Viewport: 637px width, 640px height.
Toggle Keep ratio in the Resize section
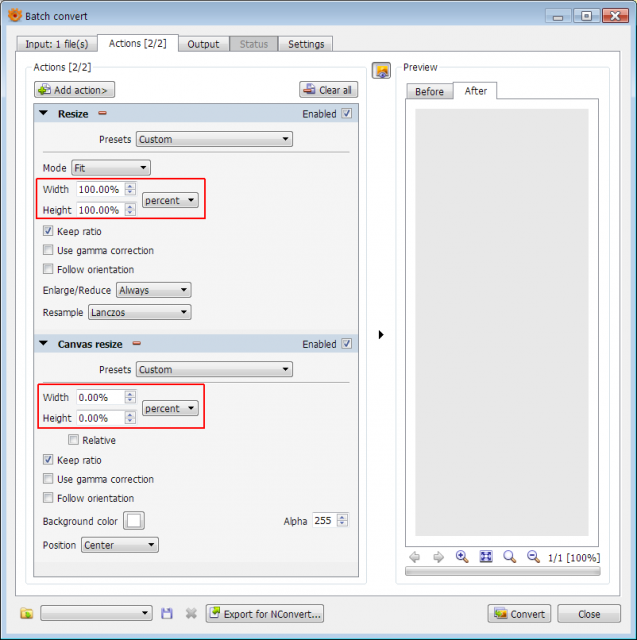click(48, 231)
